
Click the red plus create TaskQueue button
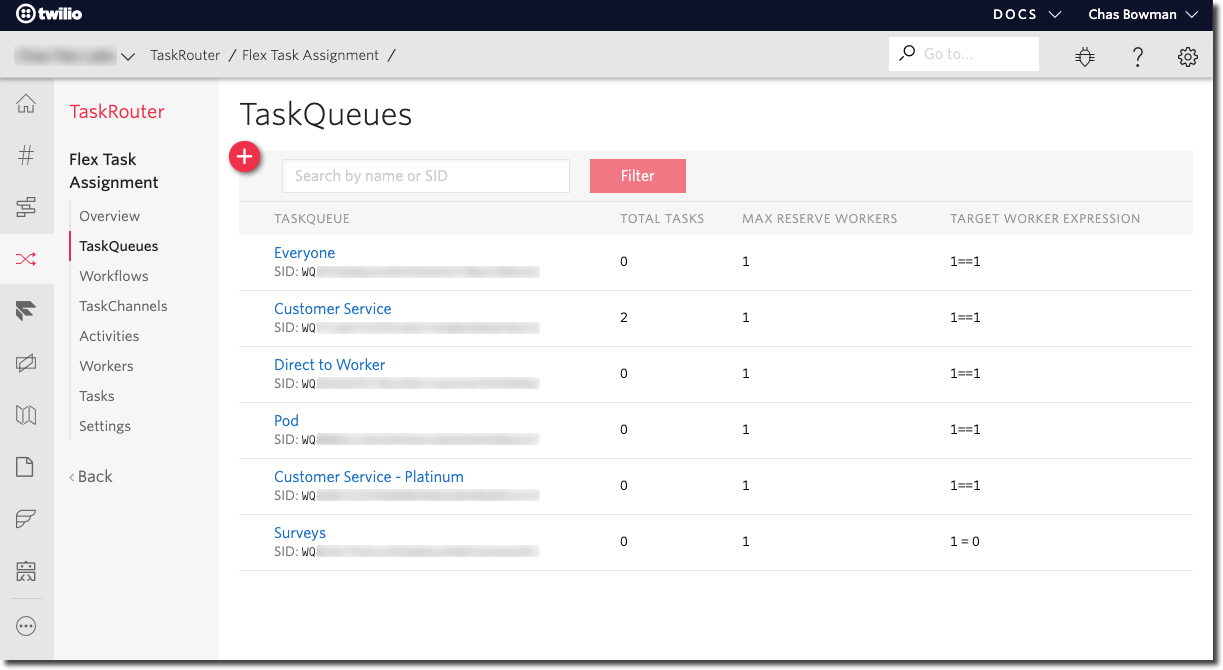(245, 157)
